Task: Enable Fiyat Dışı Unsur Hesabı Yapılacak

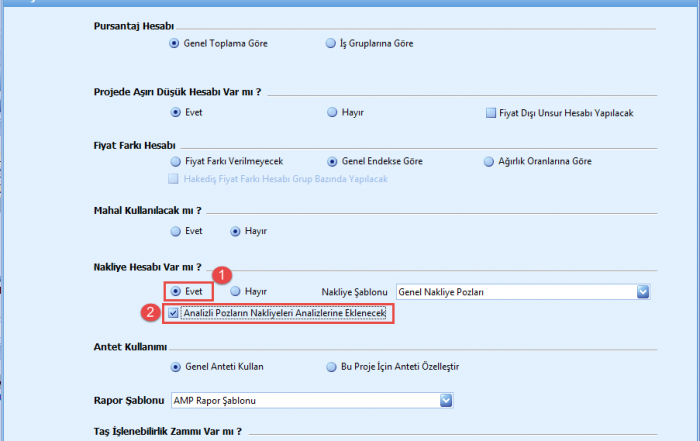Action: click(x=490, y=113)
